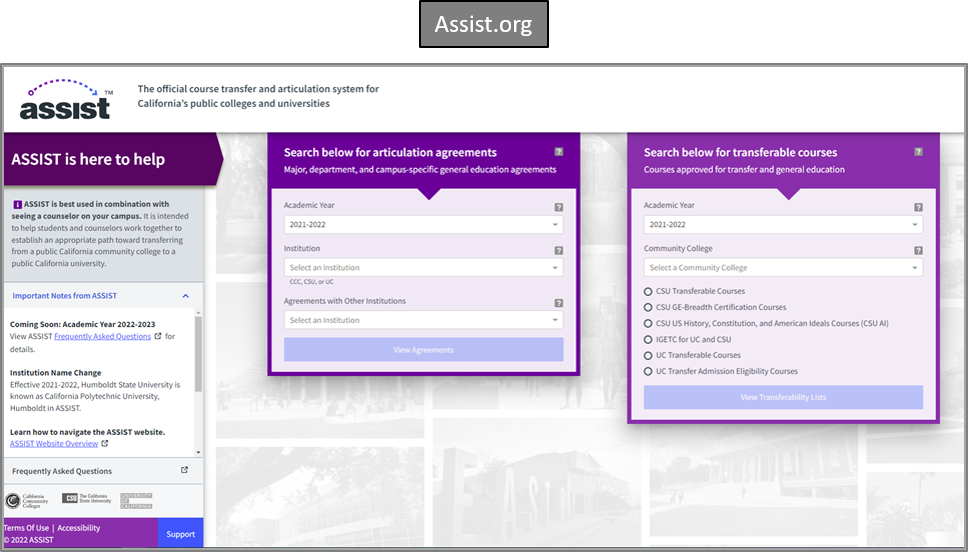The image size is (968, 552).
Task: Click the Support button
Action: coord(180,534)
